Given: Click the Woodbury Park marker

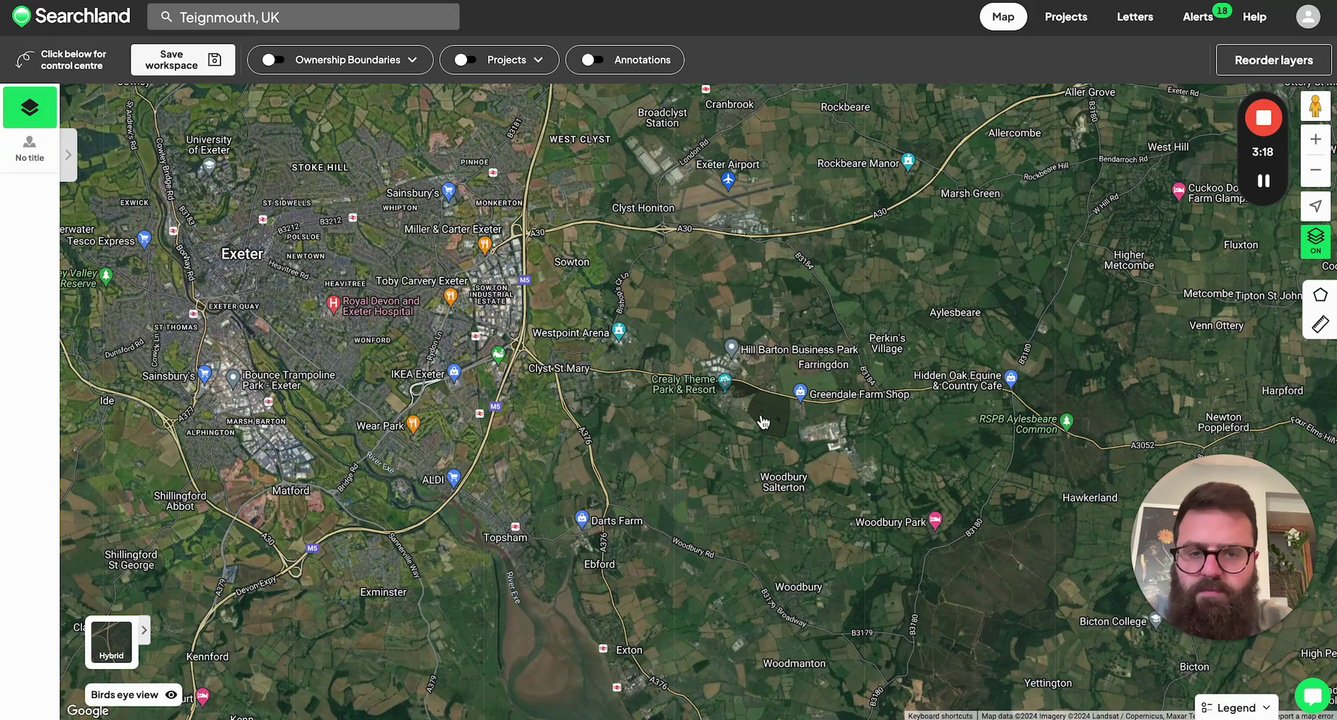Looking at the screenshot, I should coord(935,520).
